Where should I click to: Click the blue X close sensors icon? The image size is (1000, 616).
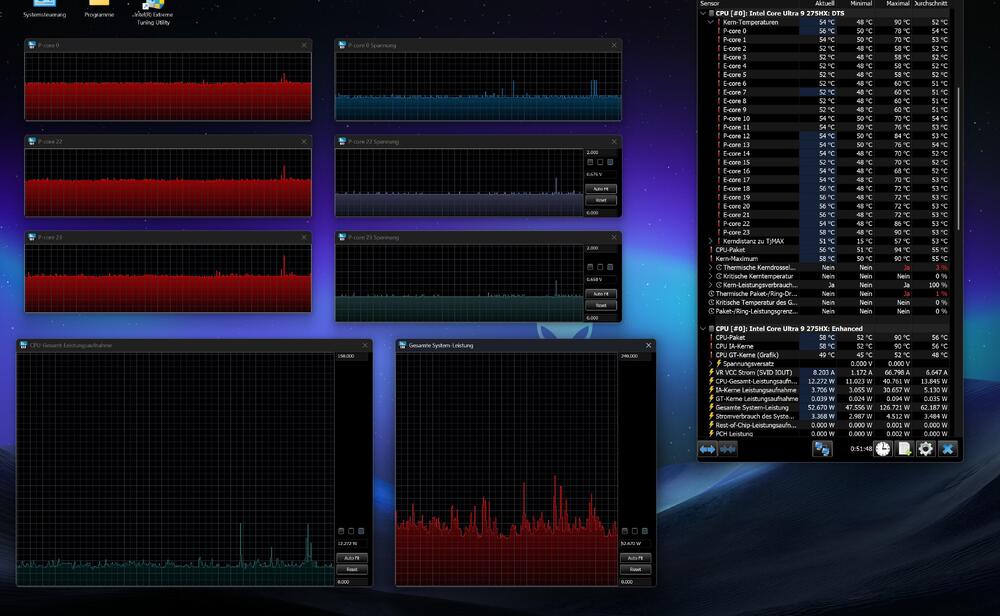(948, 449)
